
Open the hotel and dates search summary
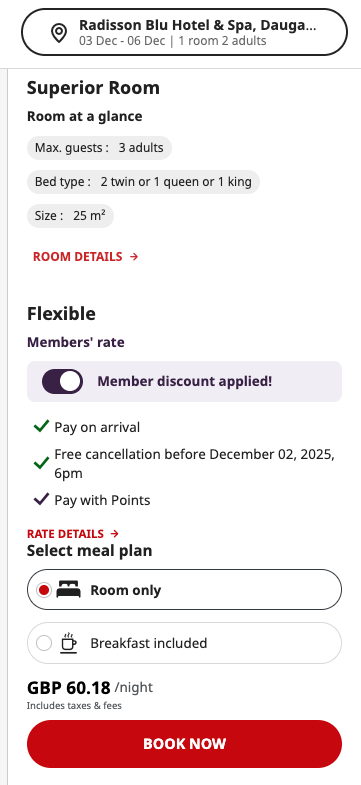pyautogui.click(x=184, y=32)
